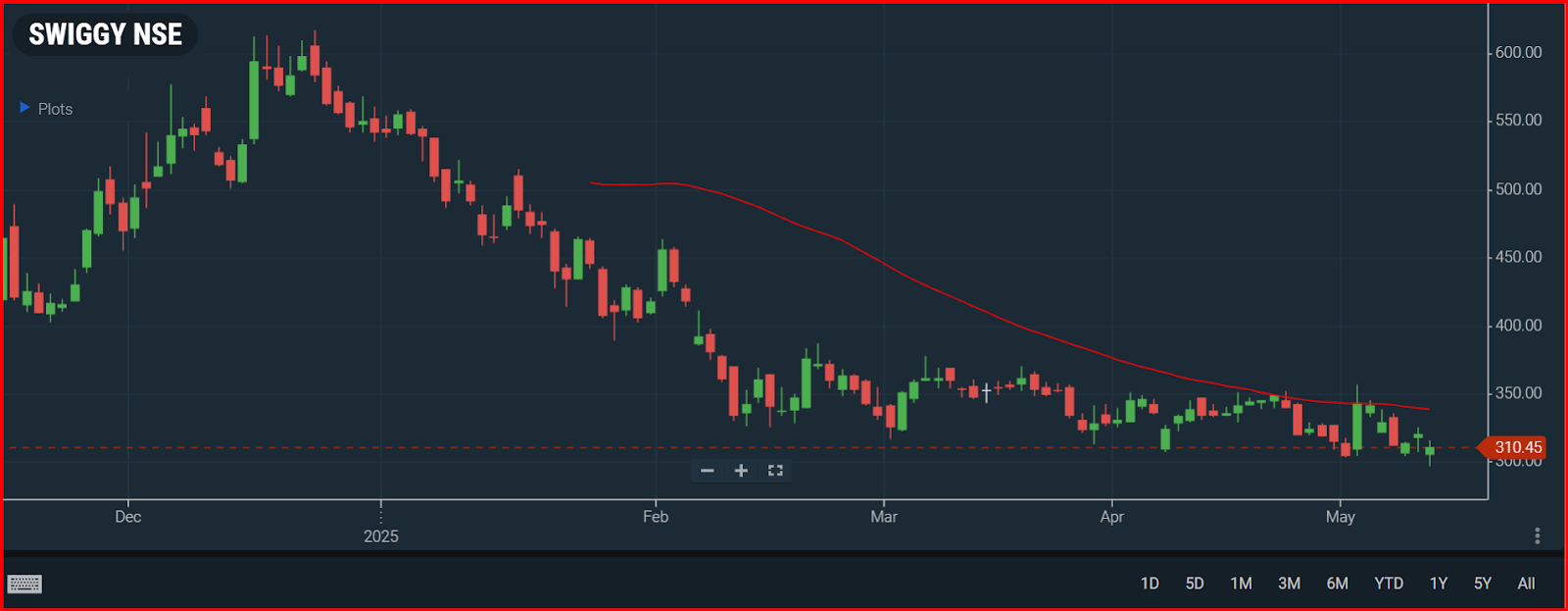1568x611 pixels.
Task: Toggle fullscreen chart icon
Action: click(x=775, y=471)
